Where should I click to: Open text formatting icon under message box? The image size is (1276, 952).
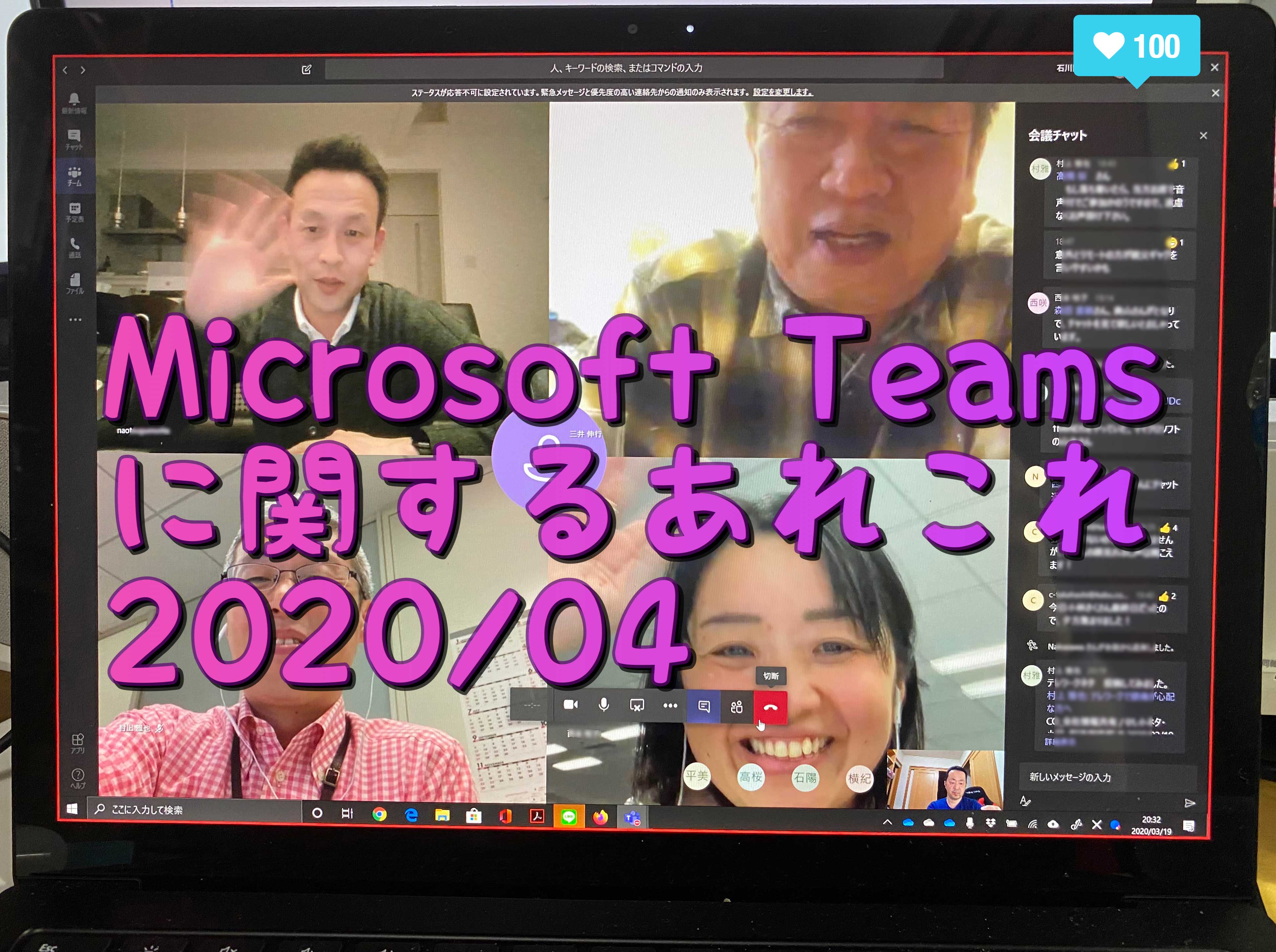coord(1025,802)
